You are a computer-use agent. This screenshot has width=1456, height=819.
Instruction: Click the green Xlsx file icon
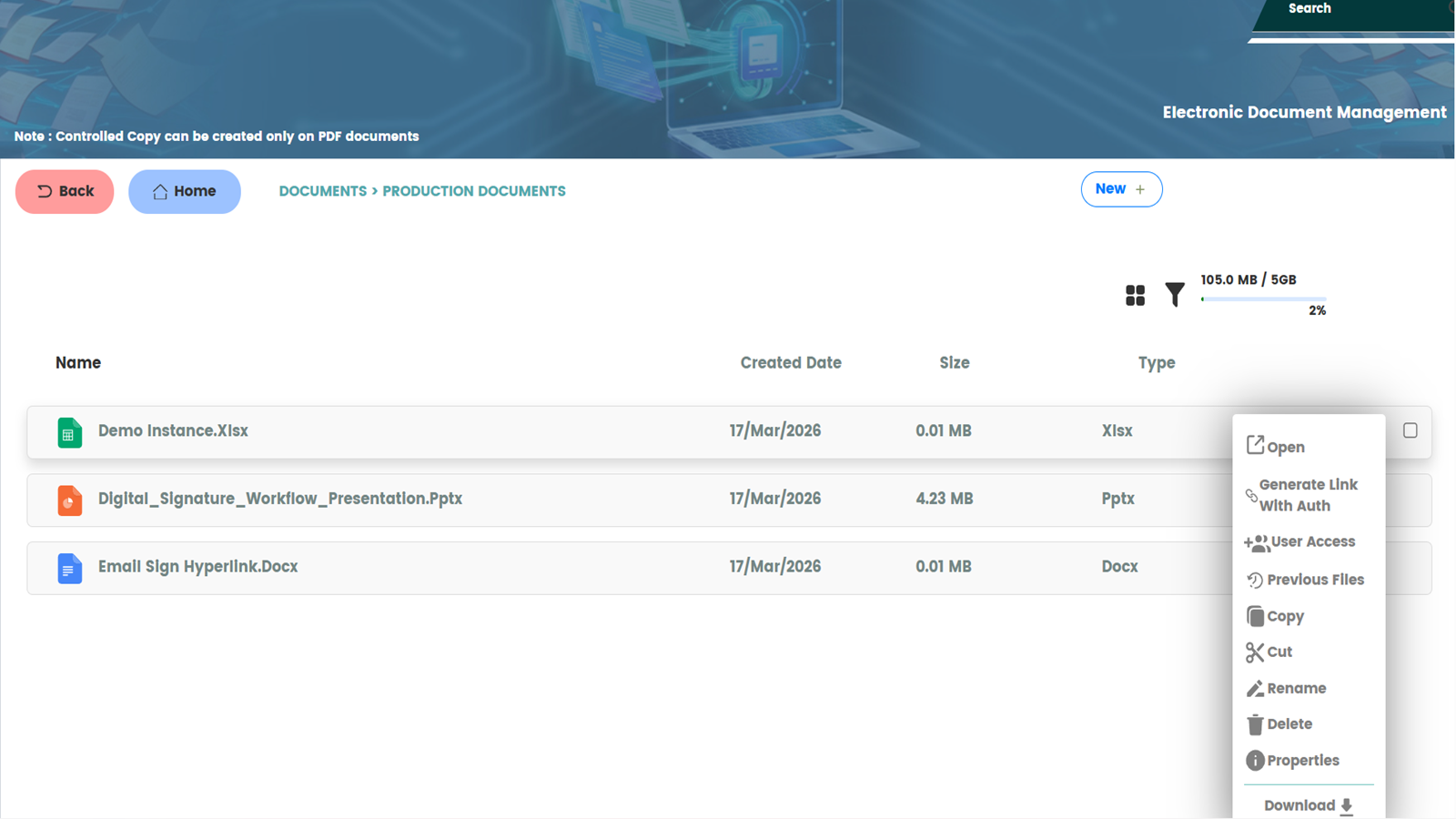coord(69,432)
